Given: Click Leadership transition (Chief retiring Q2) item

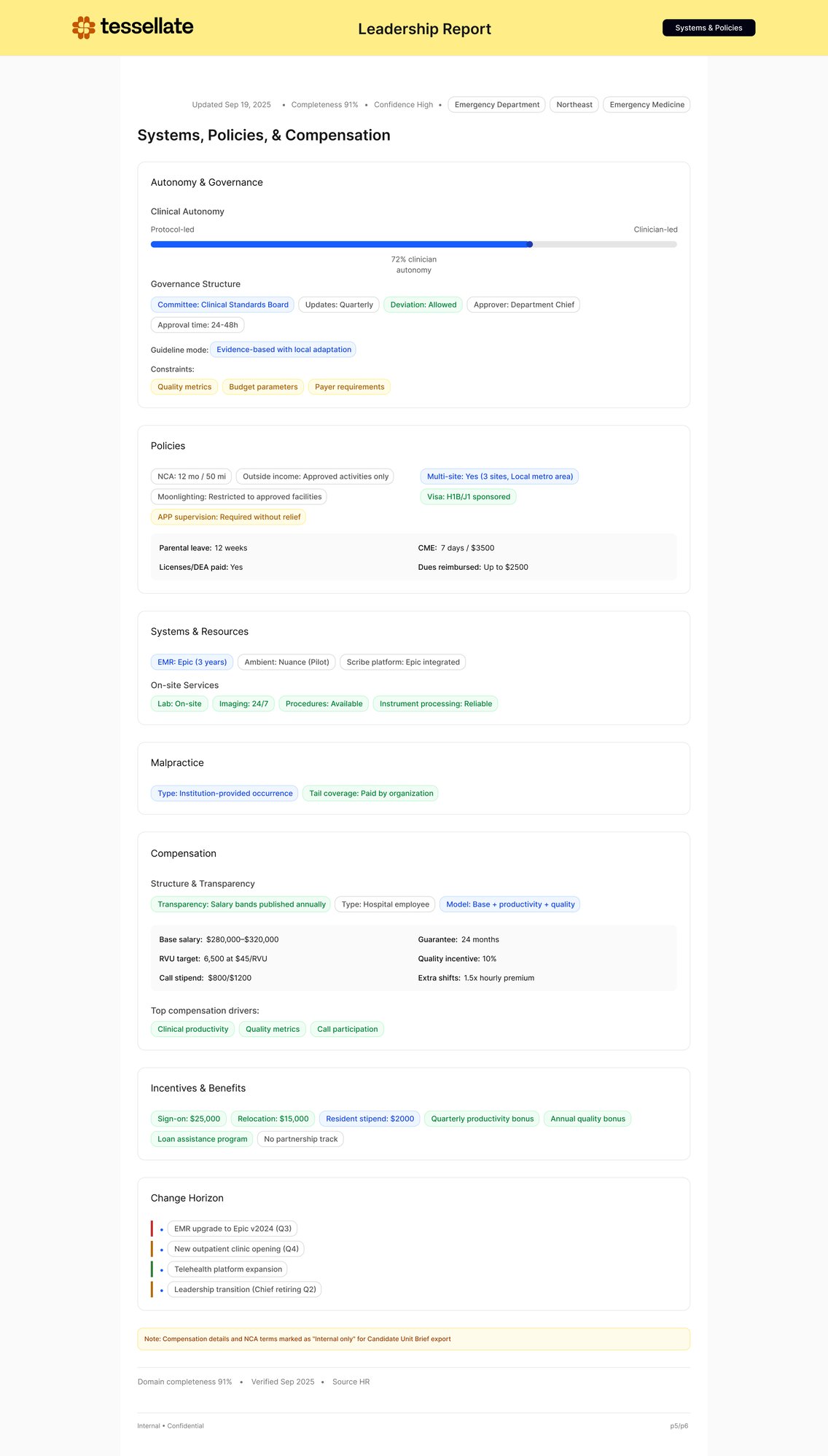Looking at the screenshot, I should (245, 1289).
